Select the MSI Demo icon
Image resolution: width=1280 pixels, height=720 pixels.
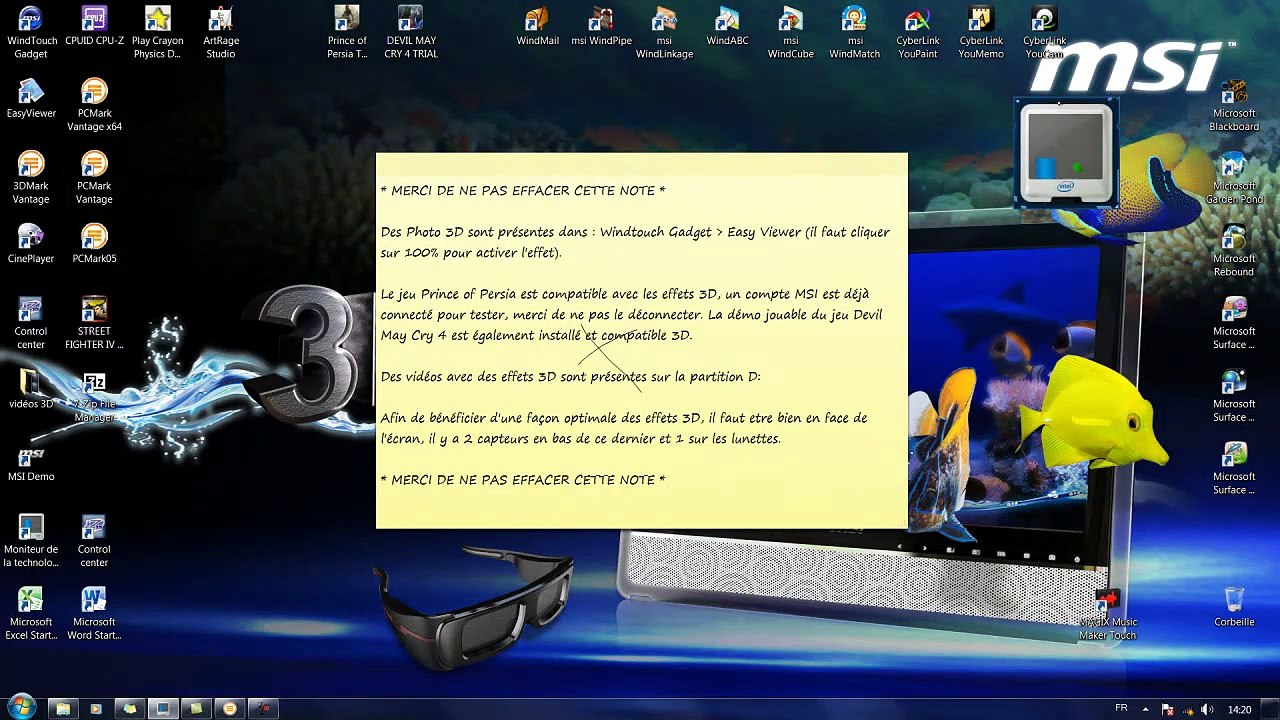pos(31,462)
